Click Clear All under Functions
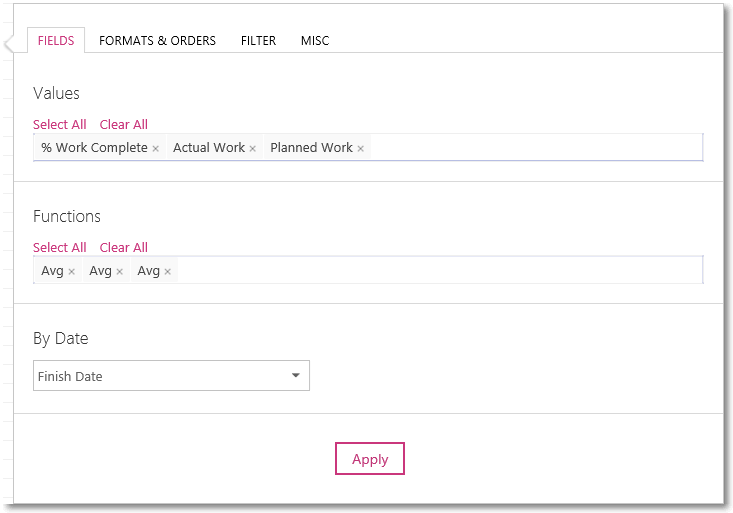 (x=123, y=247)
